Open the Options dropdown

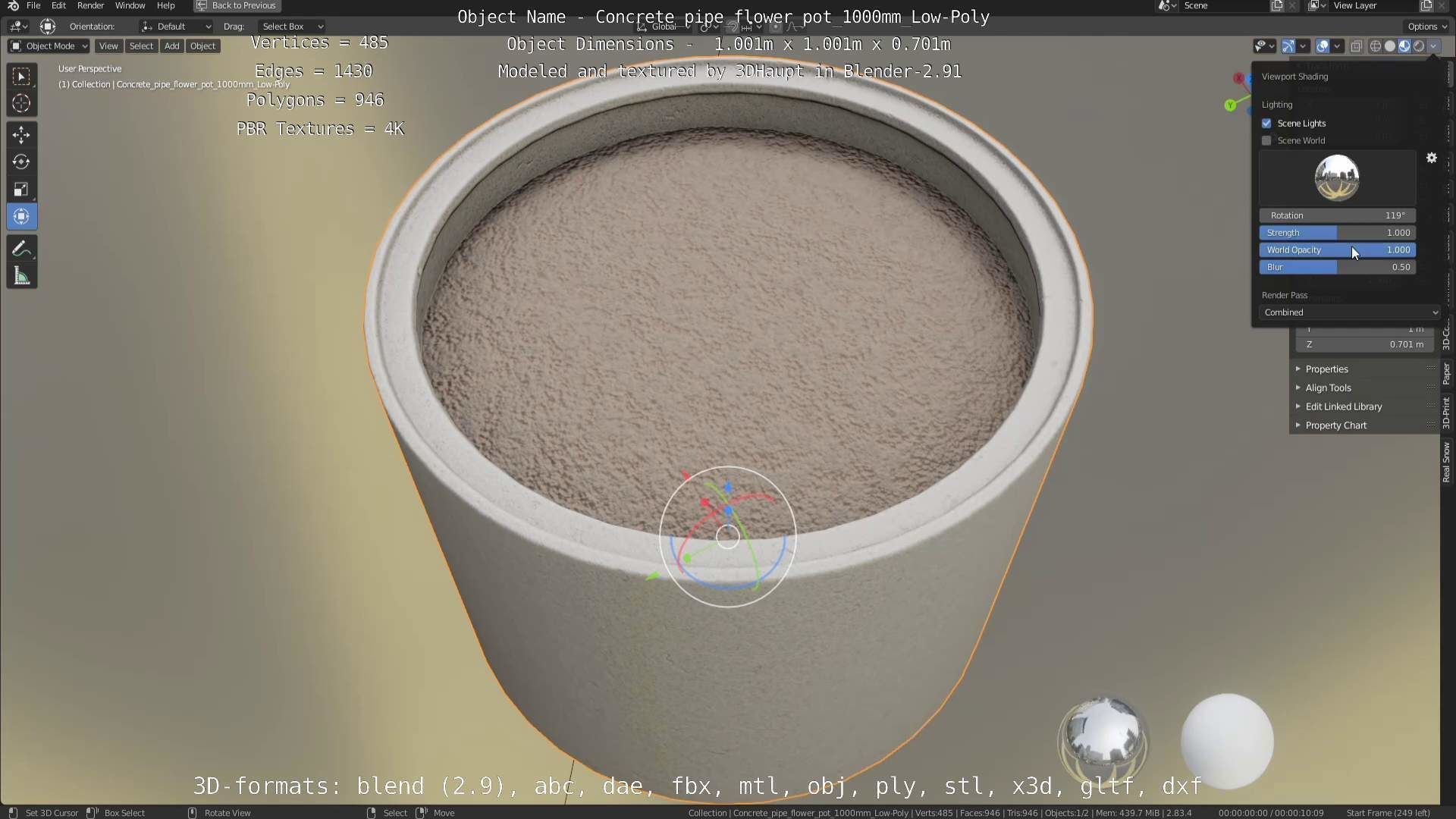click(x=1426, y=27)
